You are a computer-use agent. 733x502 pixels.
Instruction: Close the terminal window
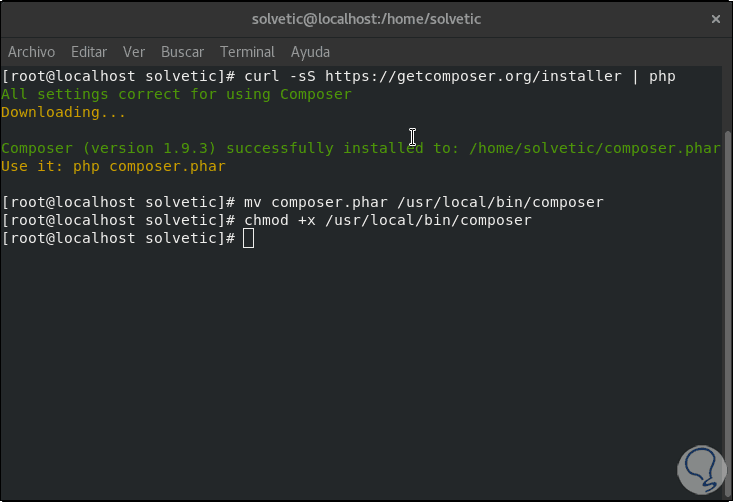pyautogui.click(x=715, y=19)
